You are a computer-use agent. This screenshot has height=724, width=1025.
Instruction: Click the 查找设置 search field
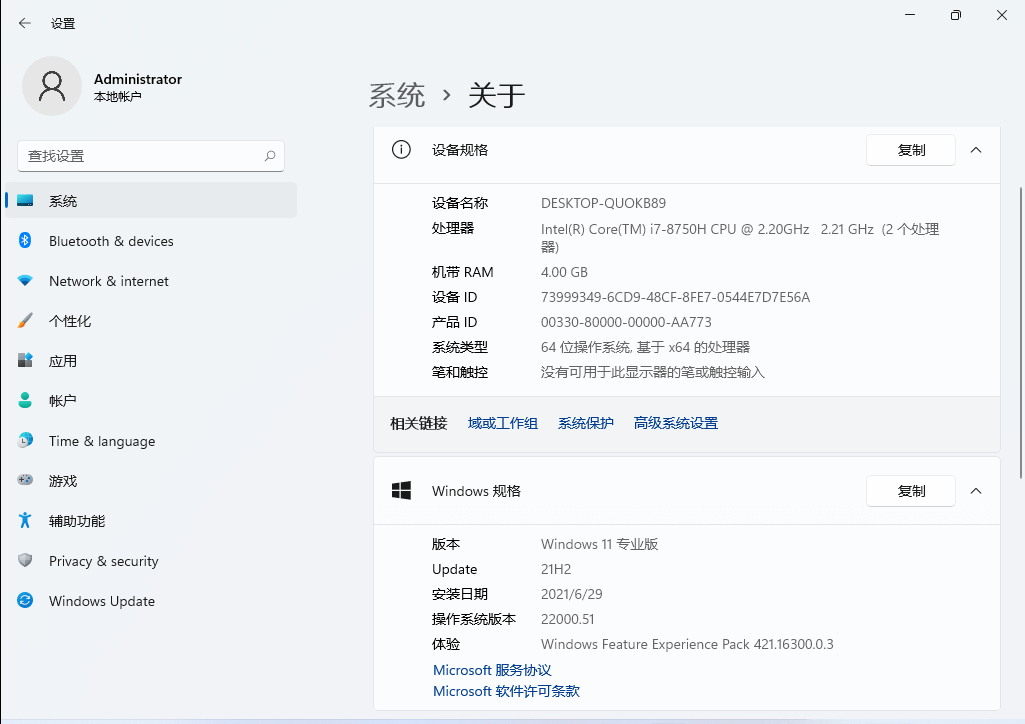(140, 156)
